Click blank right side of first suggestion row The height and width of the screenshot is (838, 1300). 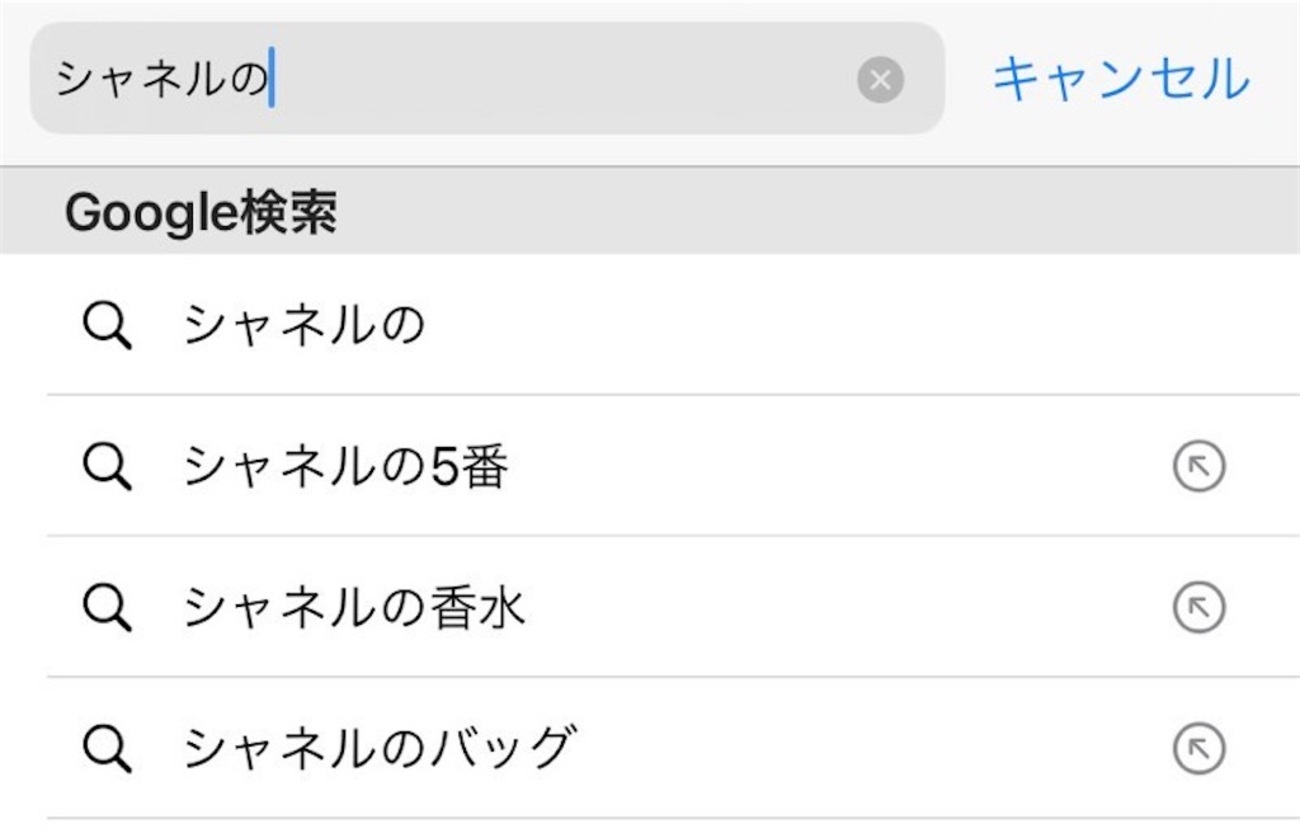pos(1000,326)
